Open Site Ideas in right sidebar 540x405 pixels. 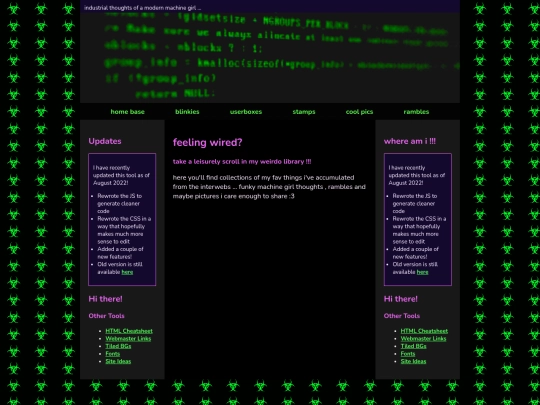point(413,361)
